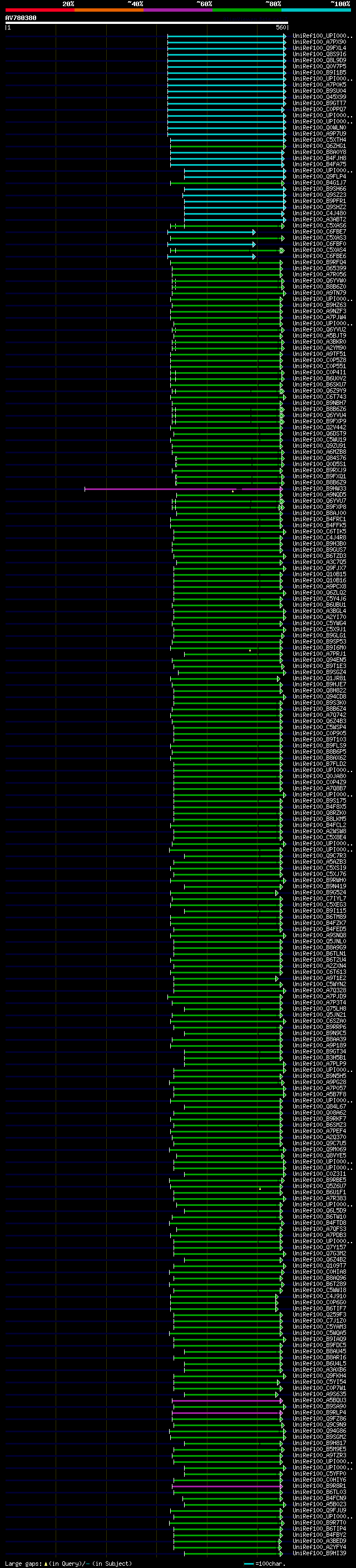Screen dimensions: 356x1568
Task: Select hit label UniRef100_A3ABT2
Action: coord(319,219)
